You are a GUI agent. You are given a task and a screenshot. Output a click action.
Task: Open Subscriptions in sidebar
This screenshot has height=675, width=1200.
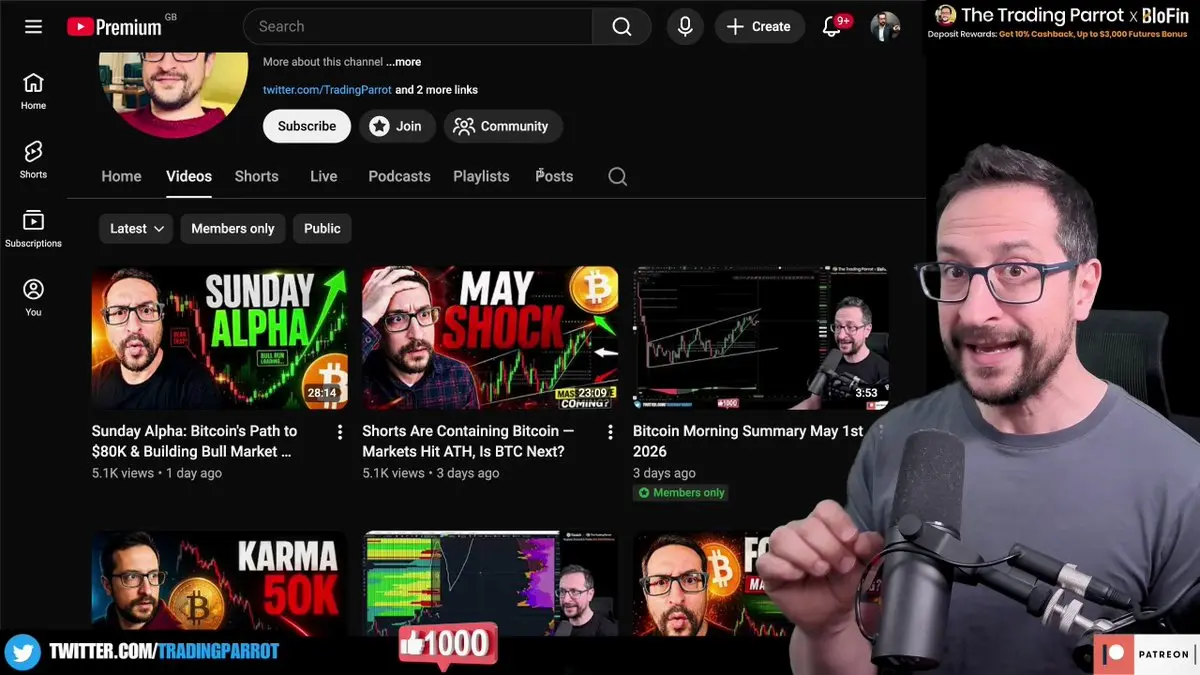pos(33,229)
